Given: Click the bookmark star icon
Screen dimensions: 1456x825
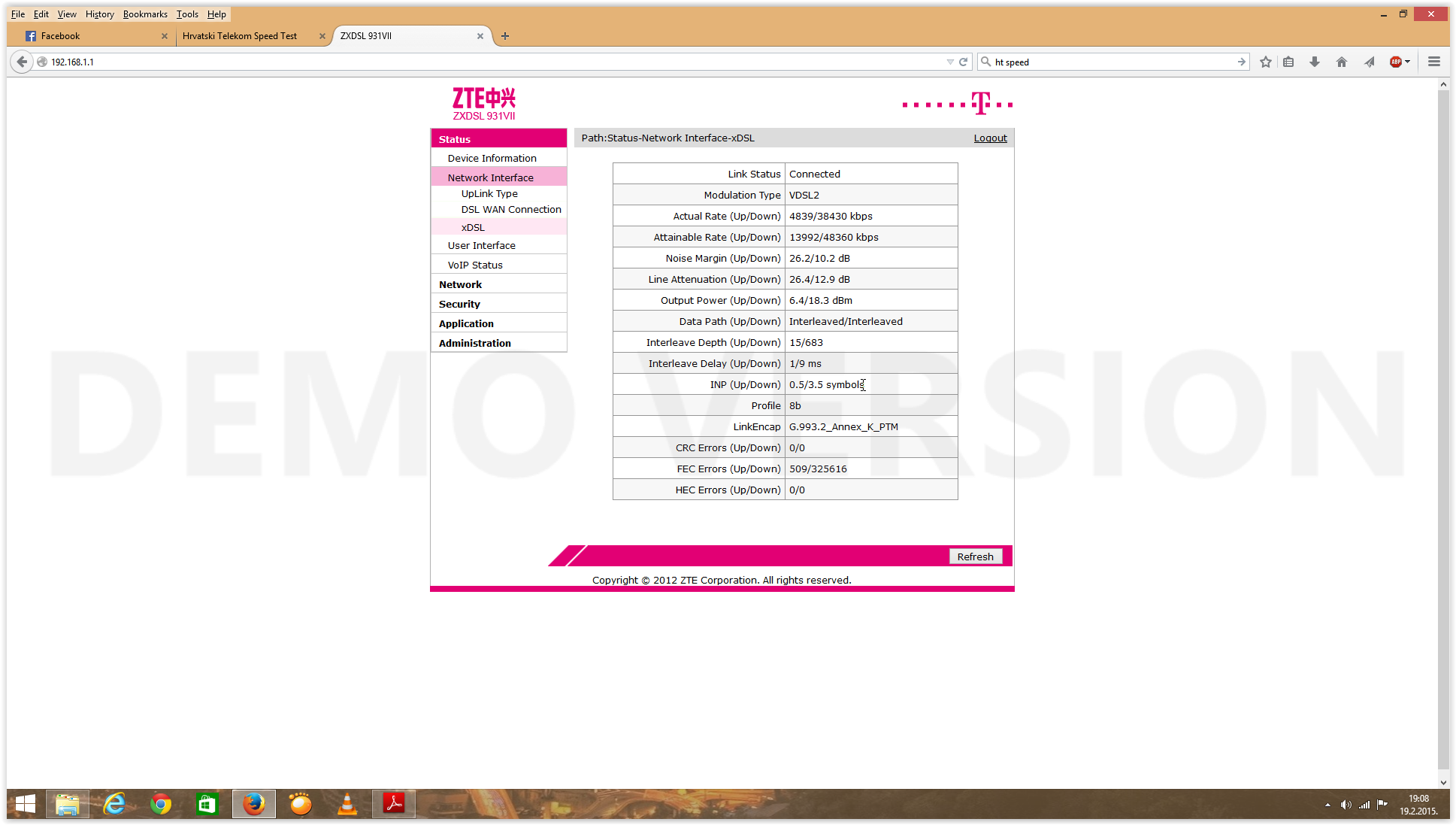Looking at the screenshot, I should pos(1266,62).
